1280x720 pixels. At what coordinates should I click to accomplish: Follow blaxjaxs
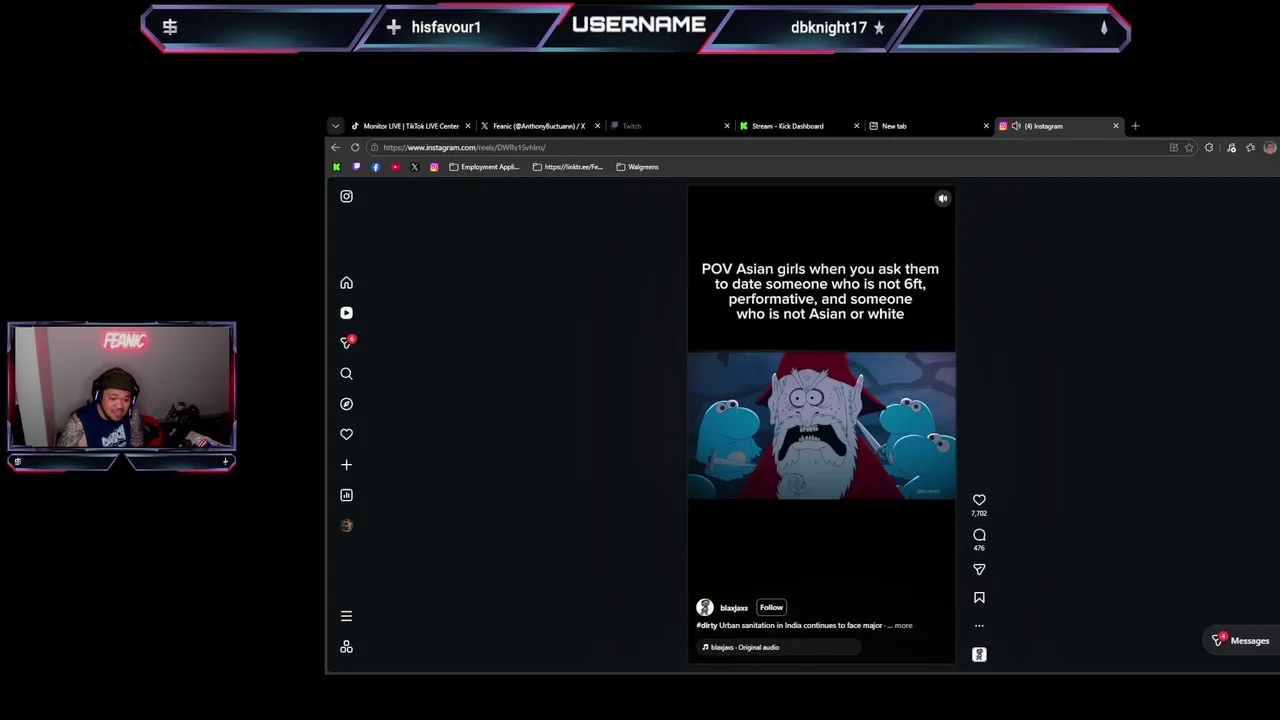coord(771,607)
